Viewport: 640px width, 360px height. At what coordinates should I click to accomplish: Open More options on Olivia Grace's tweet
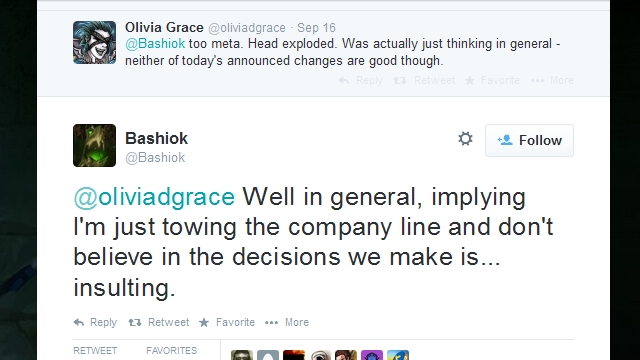(x=552, y=80)
